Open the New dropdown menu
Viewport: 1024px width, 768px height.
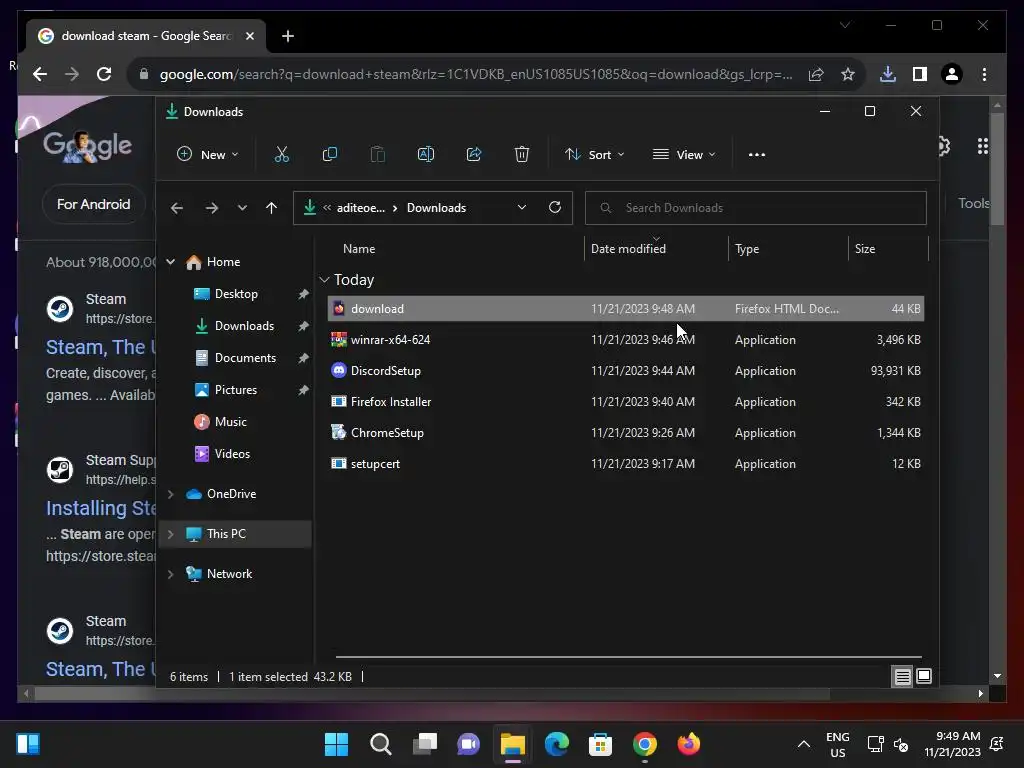pyautogui.click(x=208, y=155)
